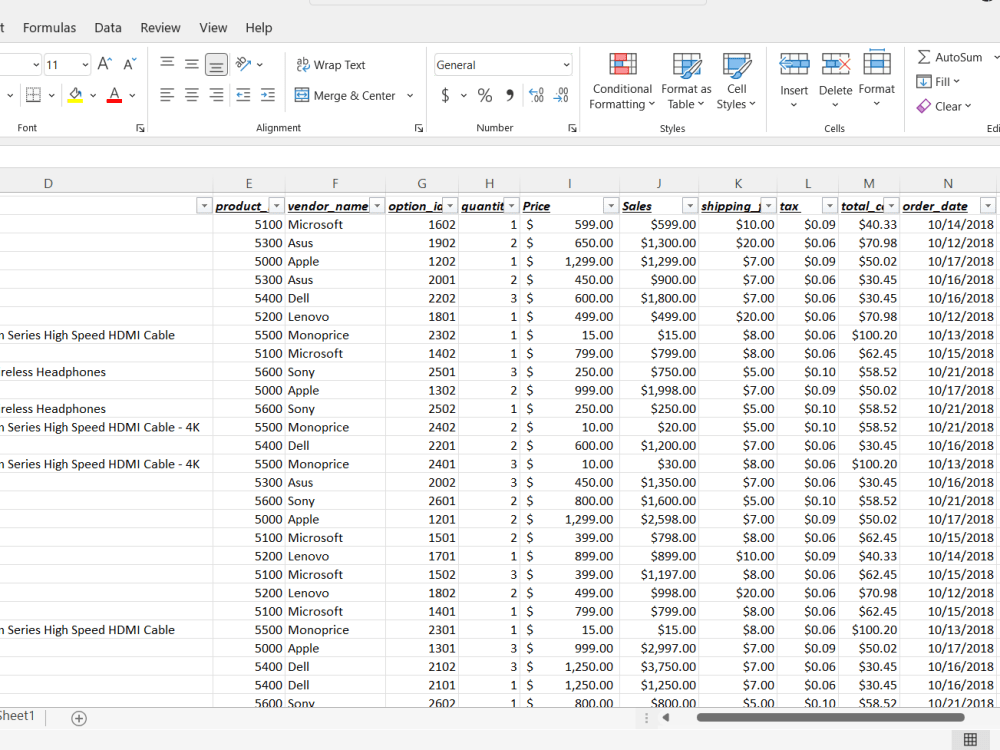1000x750 pixels.
Task: Align text to the right
Action: pyautogui.click(x=216, y=95)
